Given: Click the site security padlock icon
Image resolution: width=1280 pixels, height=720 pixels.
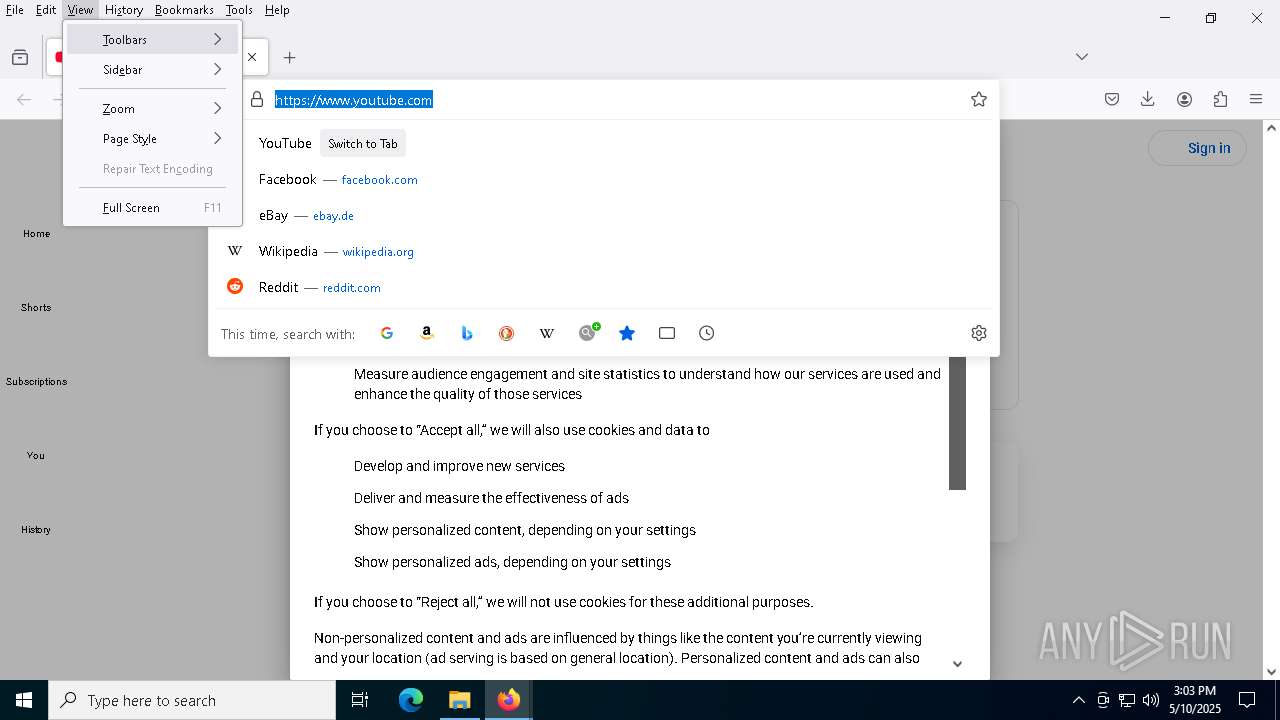Looking at the screenshot, I should [257, 99].
